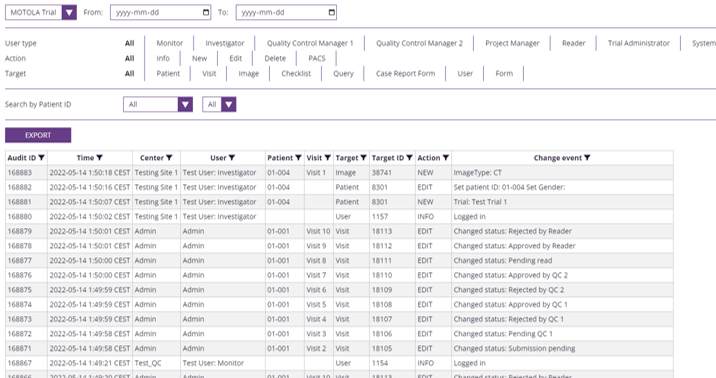Expand the second smaller All dropdown
Screen dimensions: 716x378
(x=219, y=105)
